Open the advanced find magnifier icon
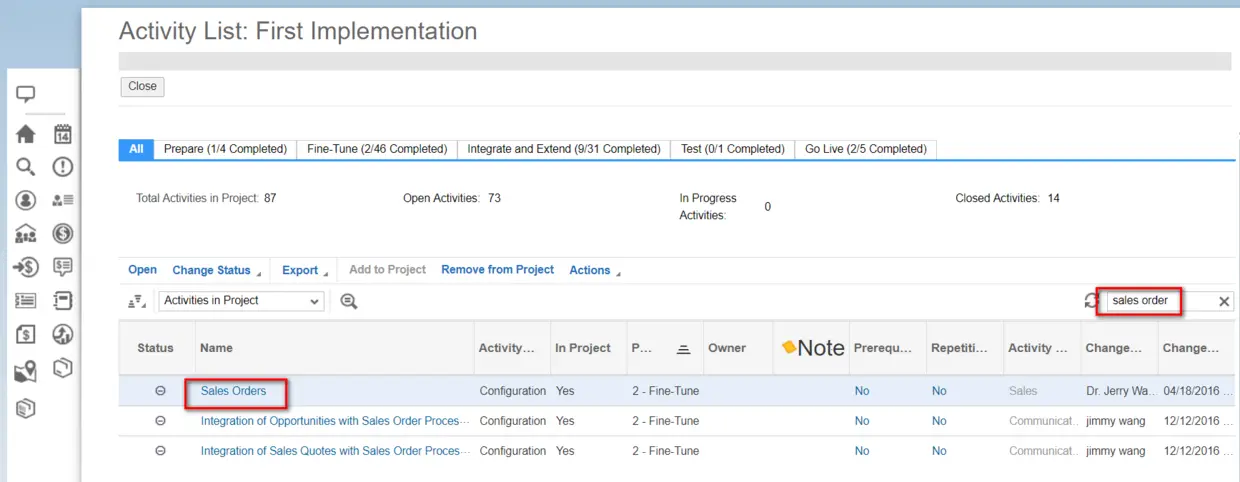 click(349, 301)
